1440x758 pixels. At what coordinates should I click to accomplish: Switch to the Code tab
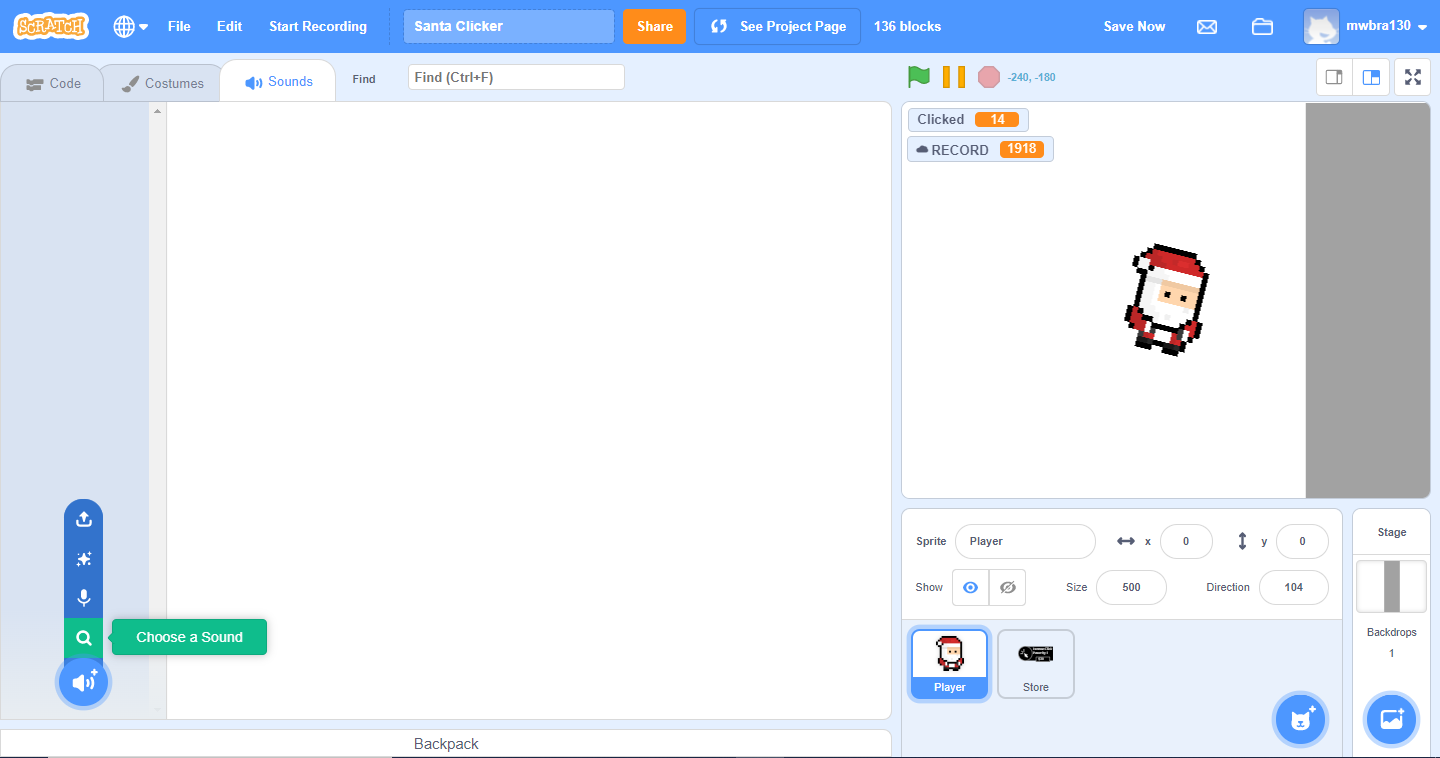tap(54, 83)
